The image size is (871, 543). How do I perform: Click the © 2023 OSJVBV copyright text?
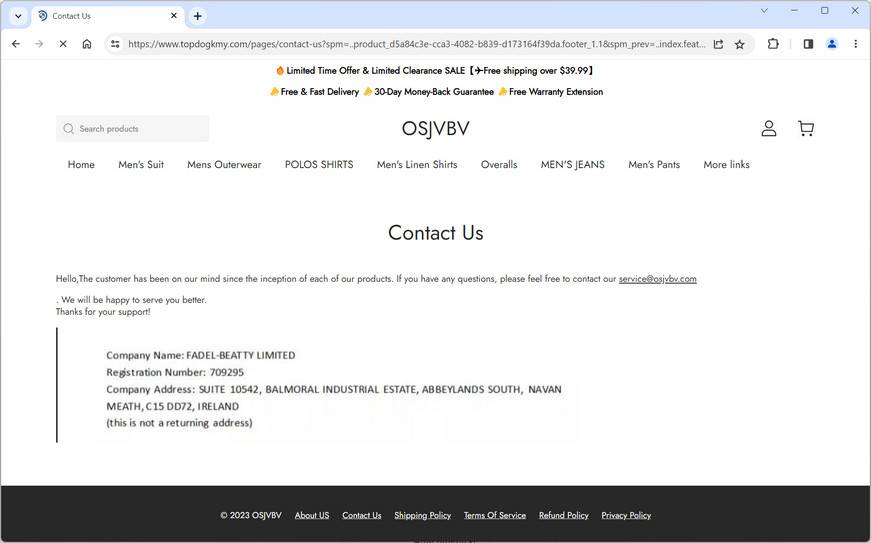pyautogui.click(x=251, y=515)
